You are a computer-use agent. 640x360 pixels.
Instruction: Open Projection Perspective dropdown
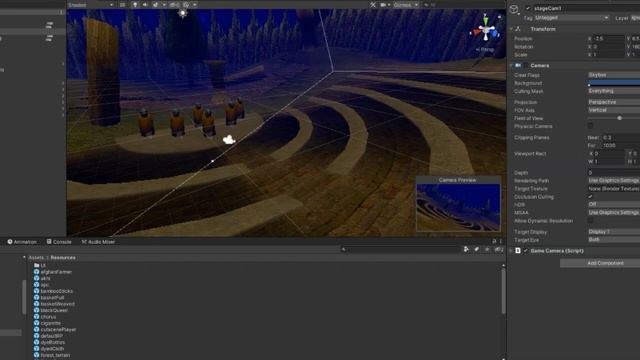click(614, 102)
